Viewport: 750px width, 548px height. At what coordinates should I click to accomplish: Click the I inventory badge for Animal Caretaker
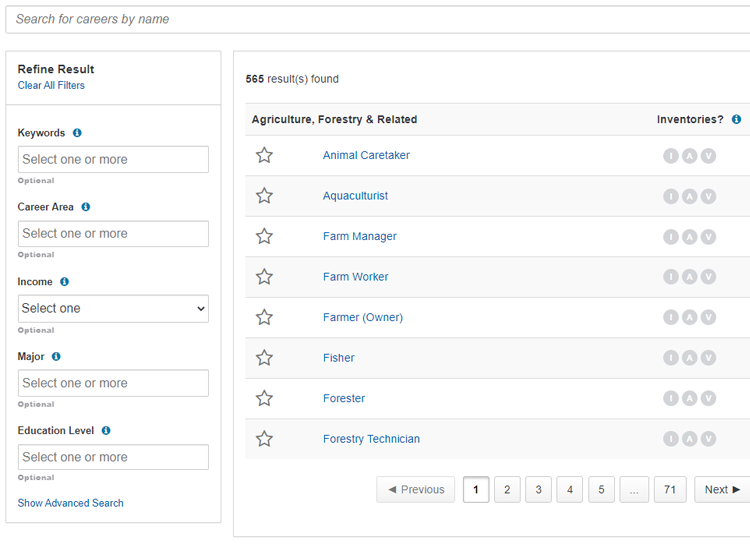(x=671, y=155)
